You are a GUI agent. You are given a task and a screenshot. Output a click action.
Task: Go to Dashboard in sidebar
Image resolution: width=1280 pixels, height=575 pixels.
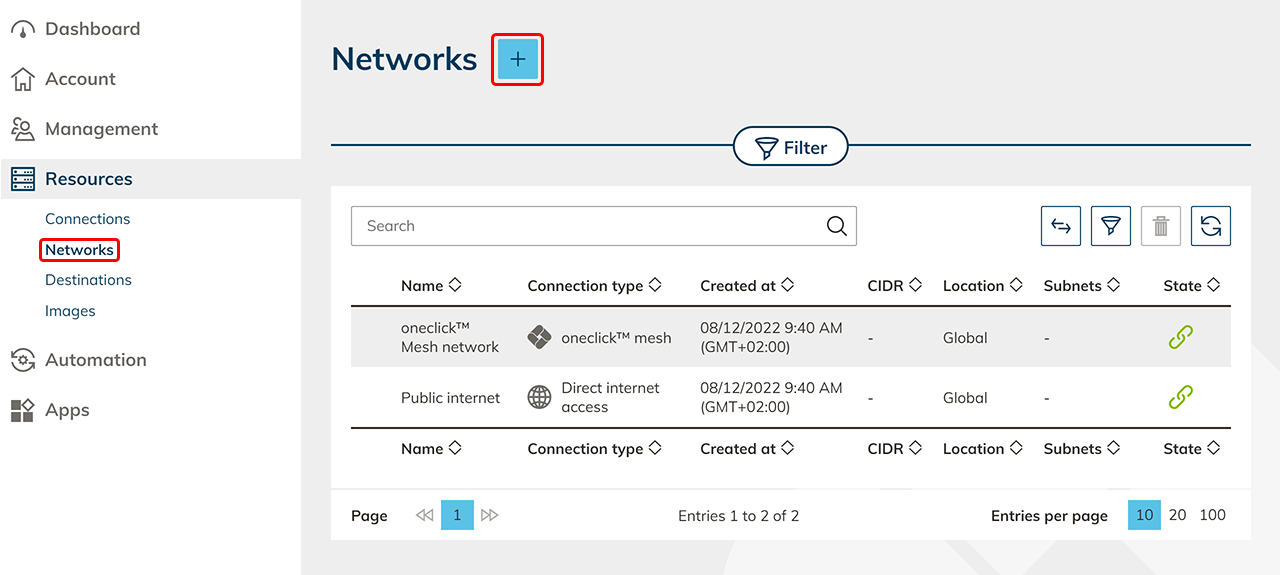point(92,29)
